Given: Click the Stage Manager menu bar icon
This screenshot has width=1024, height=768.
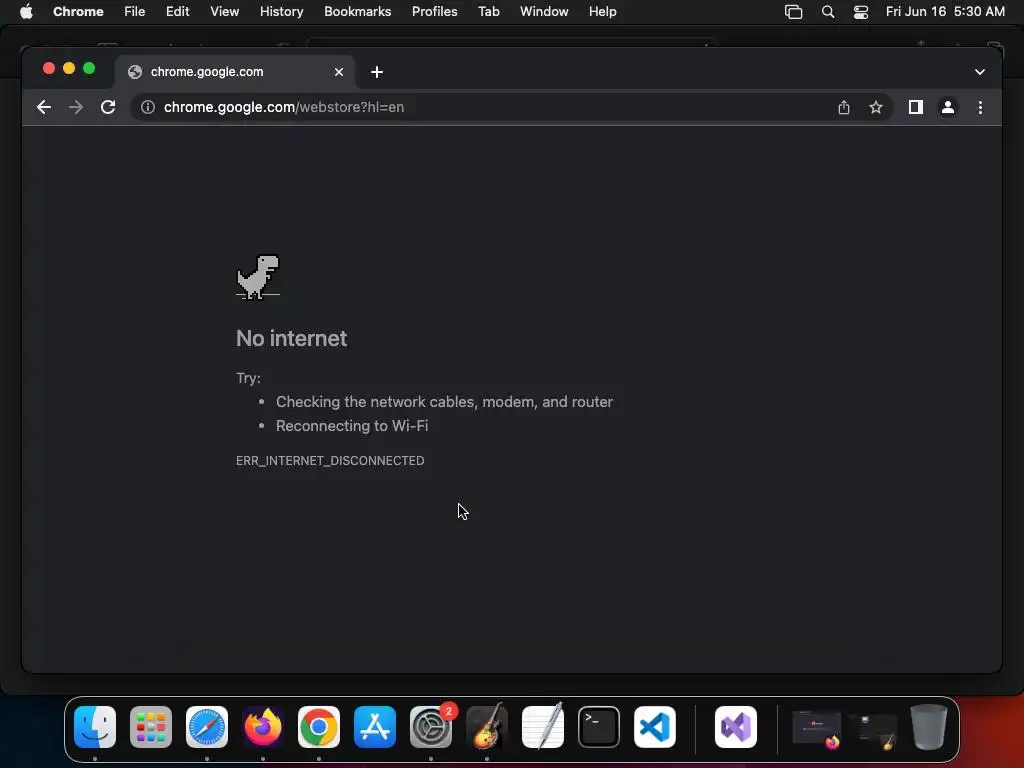Looking at the screenshot, I should (x=793, y=12).
